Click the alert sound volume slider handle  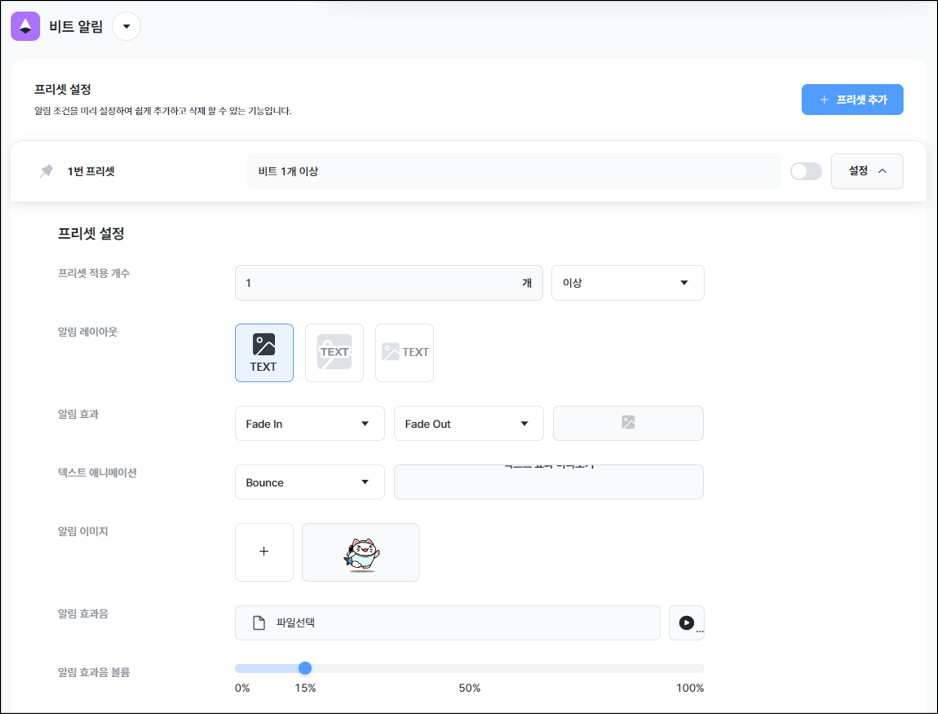coord(304,668)
